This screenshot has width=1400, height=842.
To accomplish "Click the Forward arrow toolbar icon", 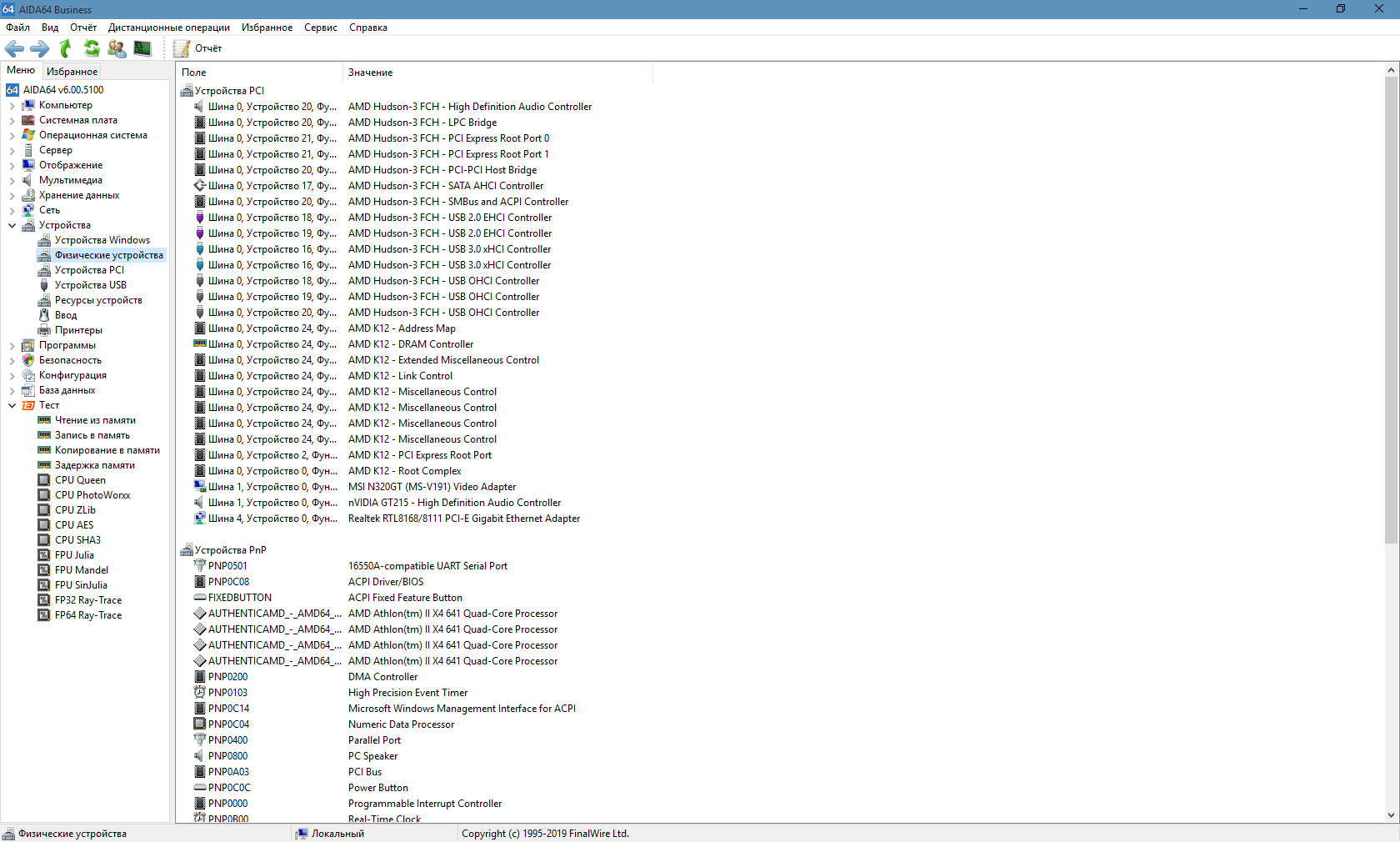I will tap(39, 48).
